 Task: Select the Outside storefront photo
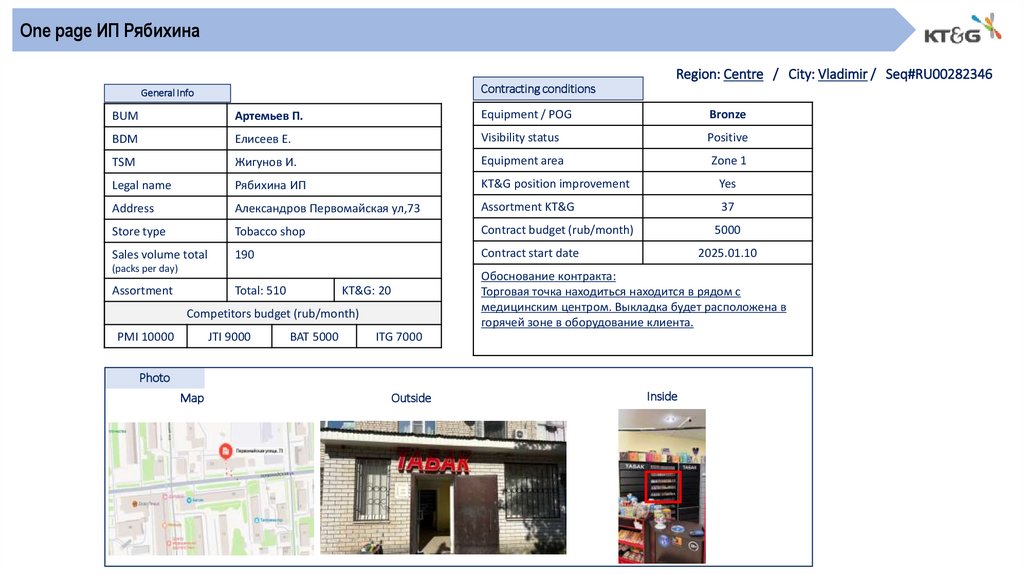click(x=443, y=487)
